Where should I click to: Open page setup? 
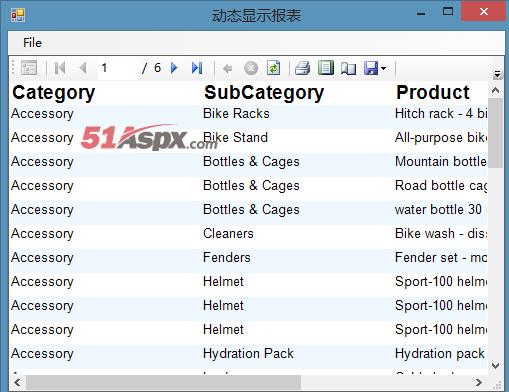(348, 69)
